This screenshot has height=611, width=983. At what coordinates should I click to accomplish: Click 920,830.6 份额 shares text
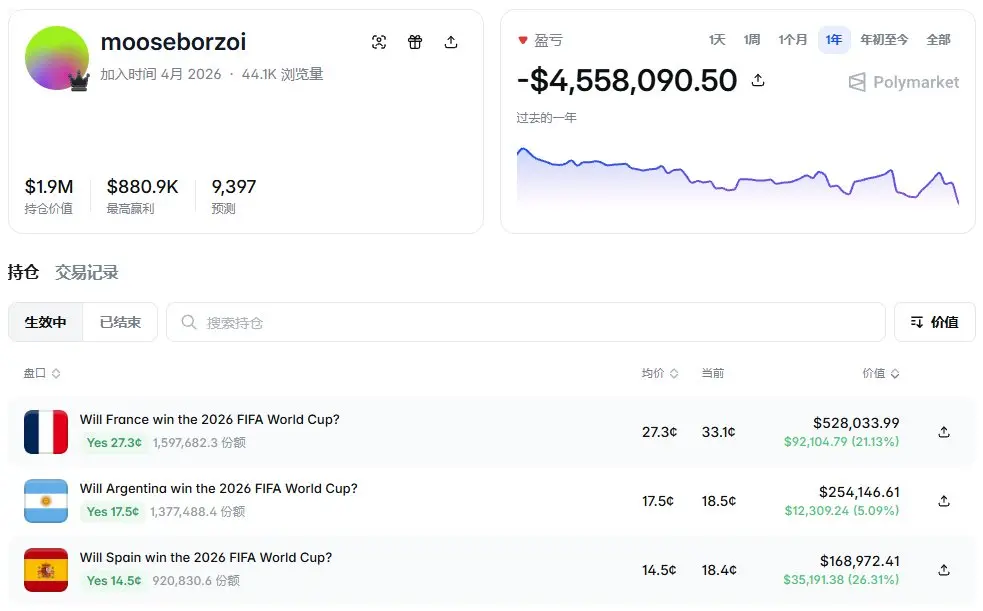(x=196, y=580)
